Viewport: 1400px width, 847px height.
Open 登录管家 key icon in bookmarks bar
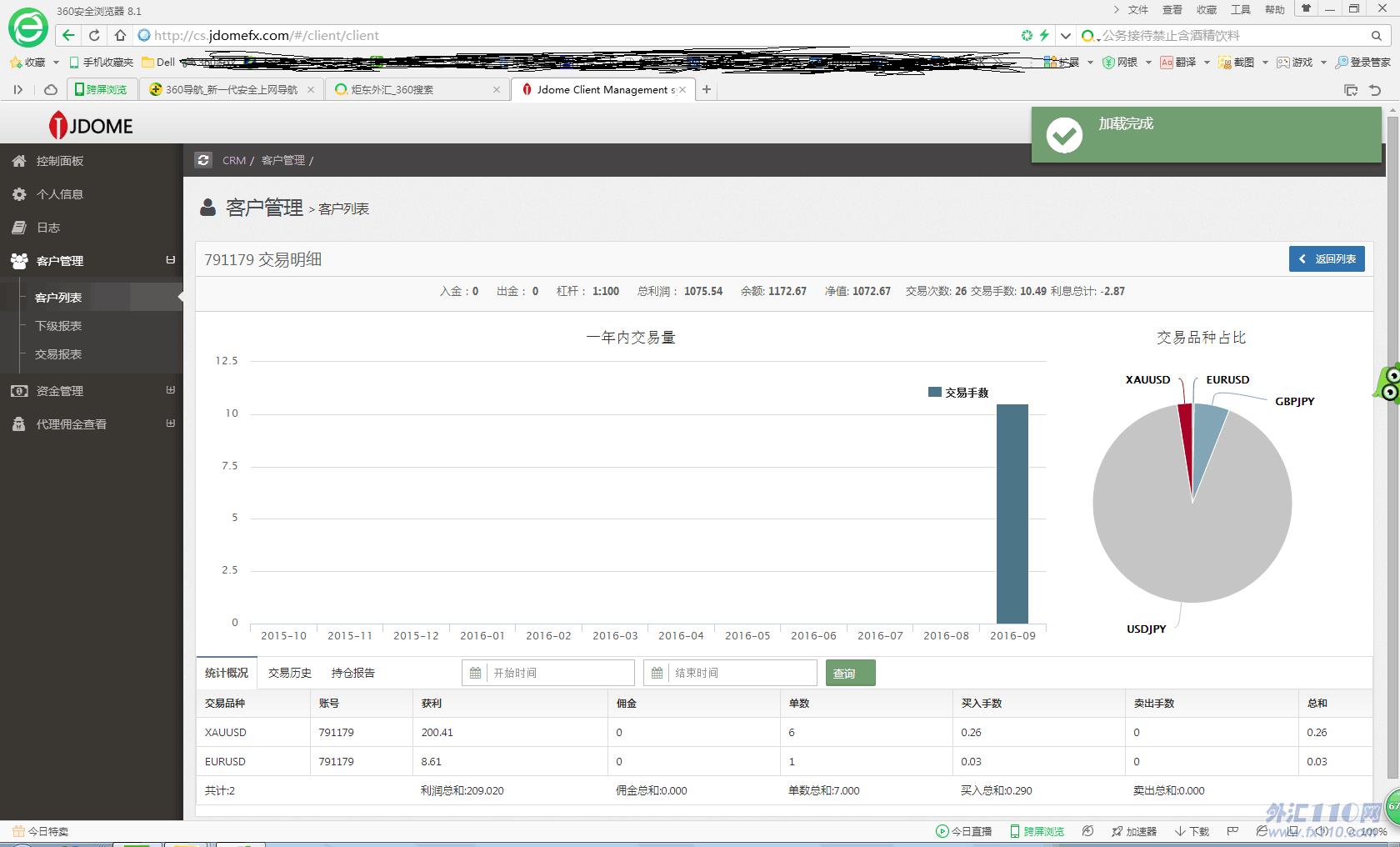pos(1342,63)
